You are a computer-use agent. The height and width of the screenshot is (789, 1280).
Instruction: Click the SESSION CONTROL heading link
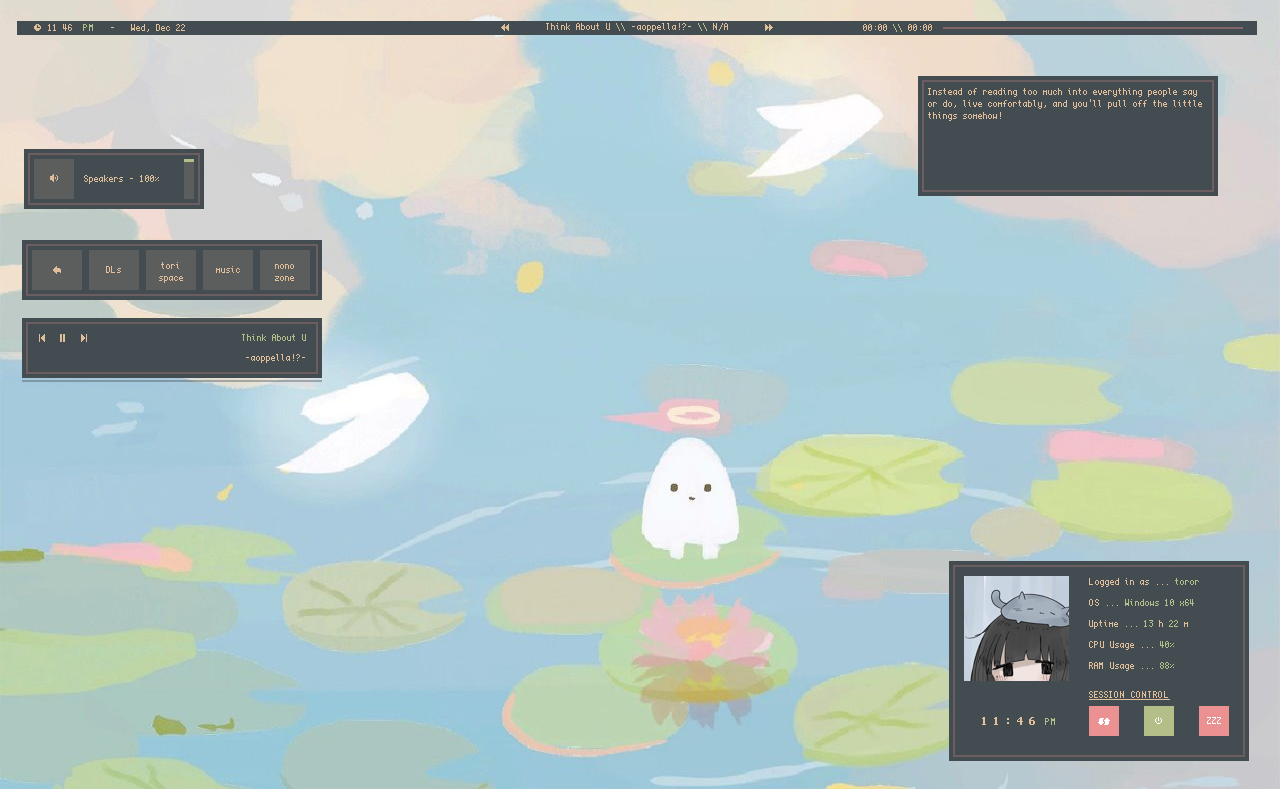[1128, 694]
